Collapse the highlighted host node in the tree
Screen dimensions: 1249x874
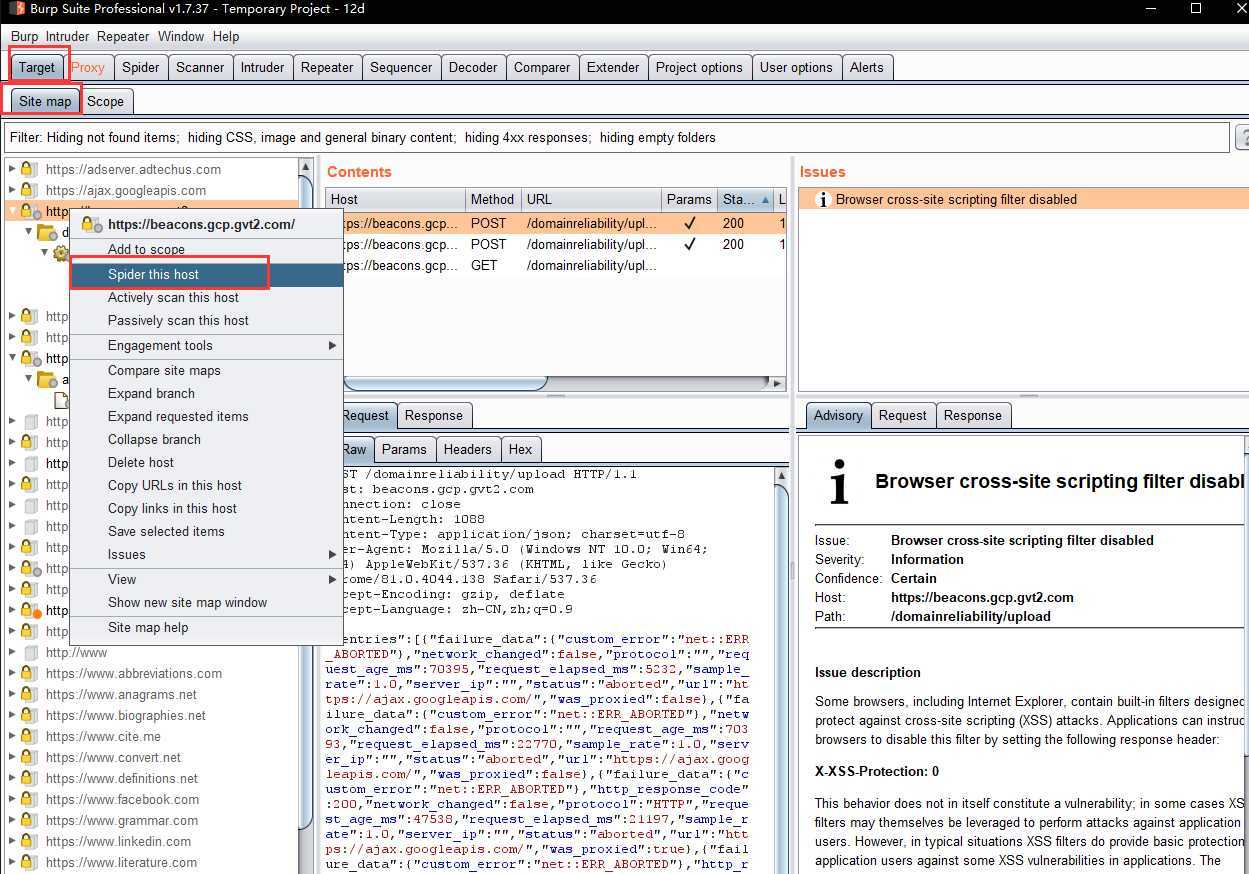click(12, 211)
